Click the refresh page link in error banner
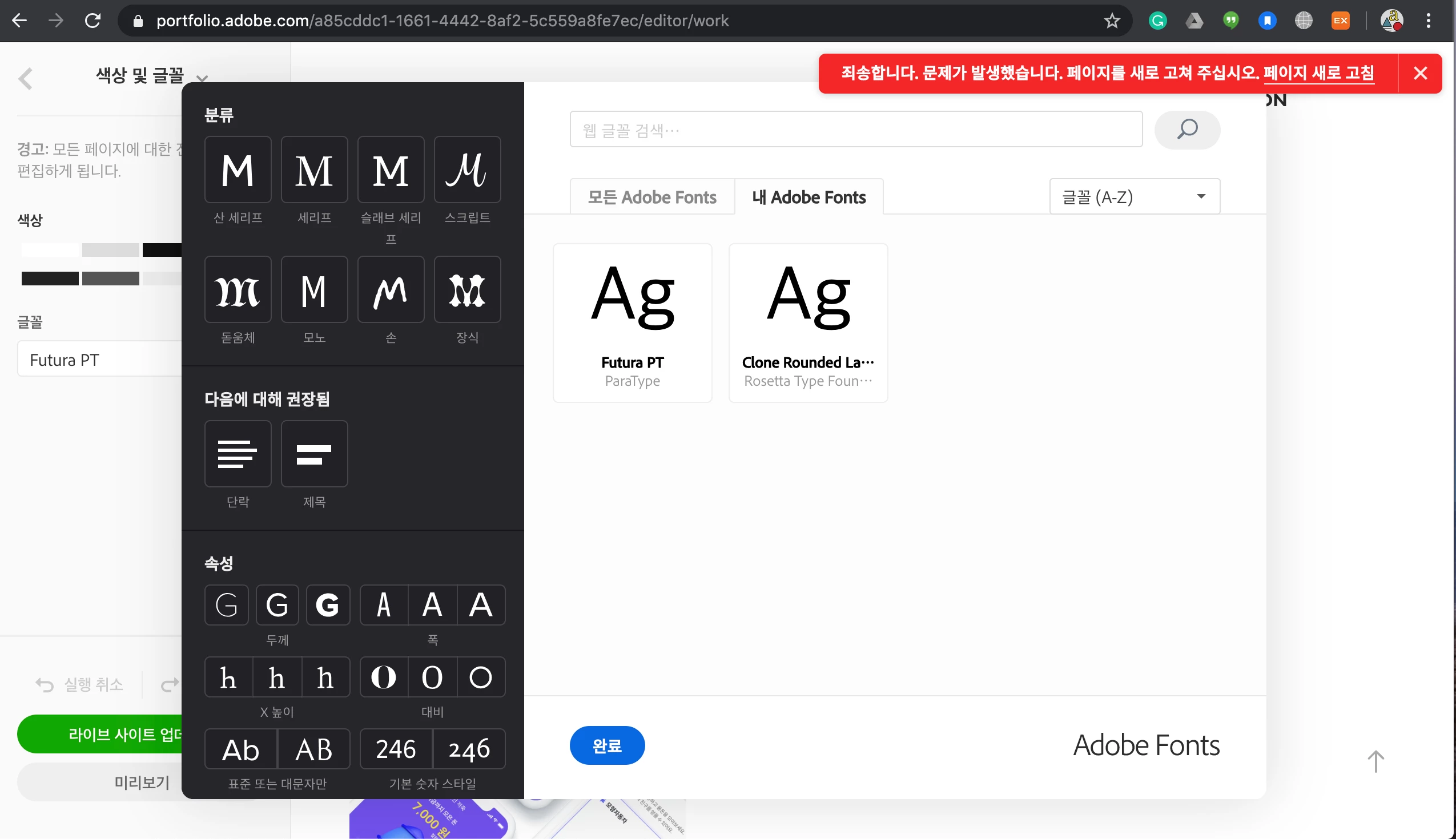1456x839 pixels. point(1318,73)
